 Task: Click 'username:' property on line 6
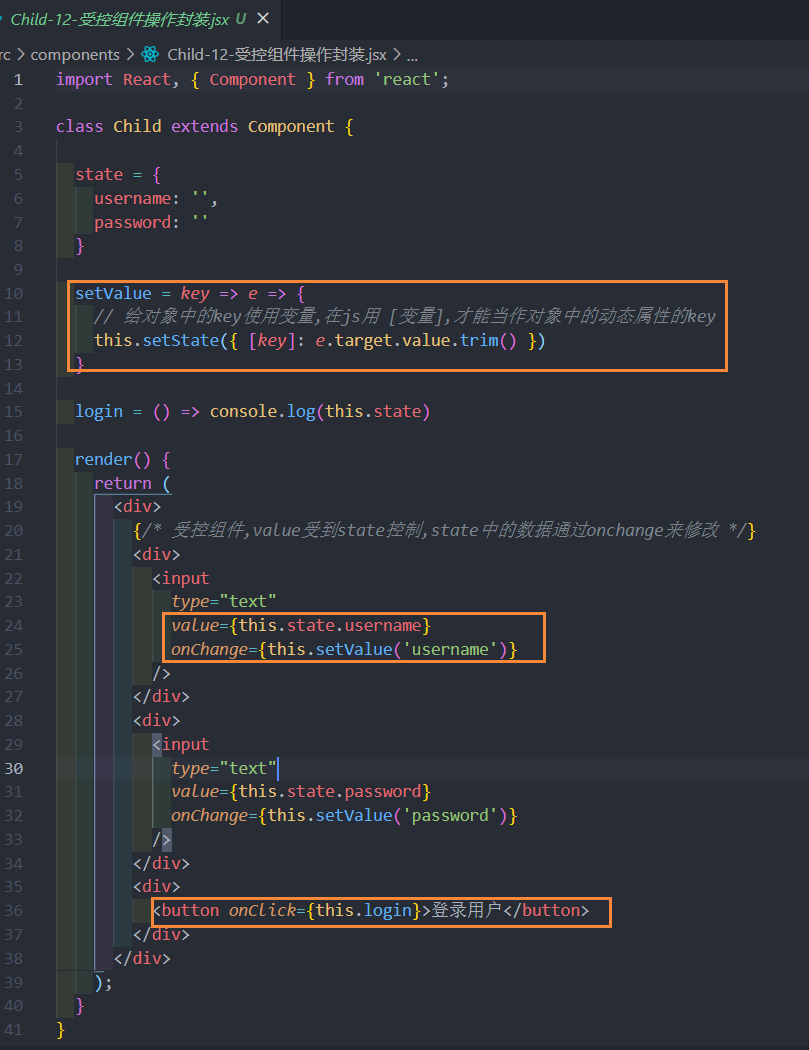pyautogui.click(x=137, y=199)
